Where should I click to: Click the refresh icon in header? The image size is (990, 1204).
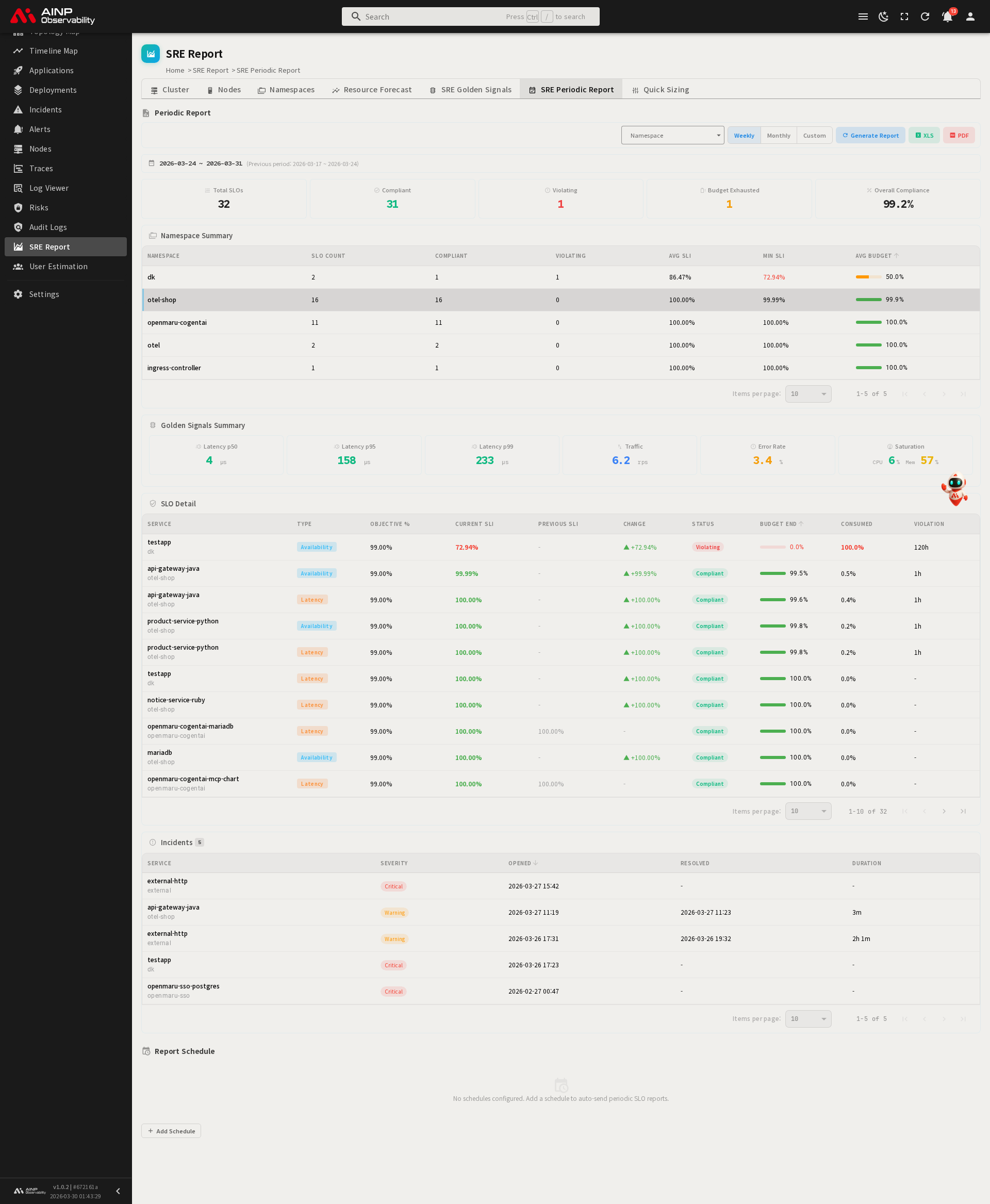[925, 17]
